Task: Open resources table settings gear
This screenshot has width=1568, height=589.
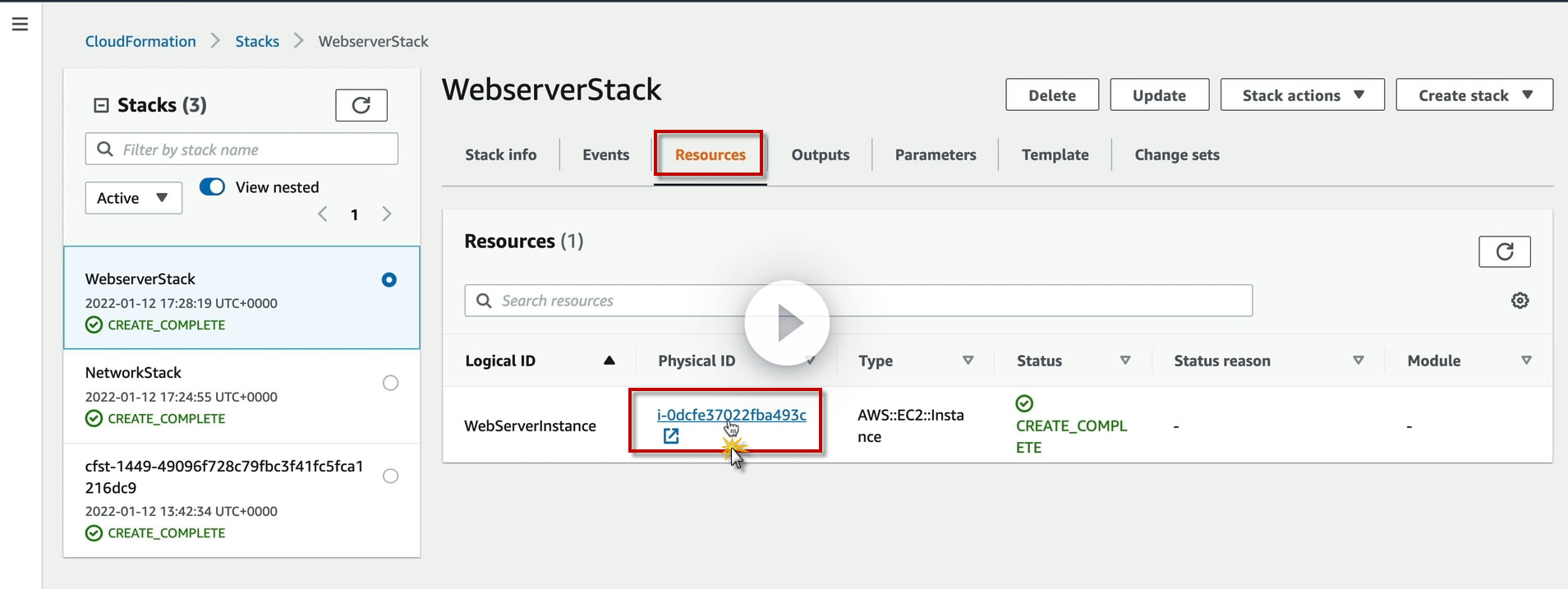Action: [1520, 301]
